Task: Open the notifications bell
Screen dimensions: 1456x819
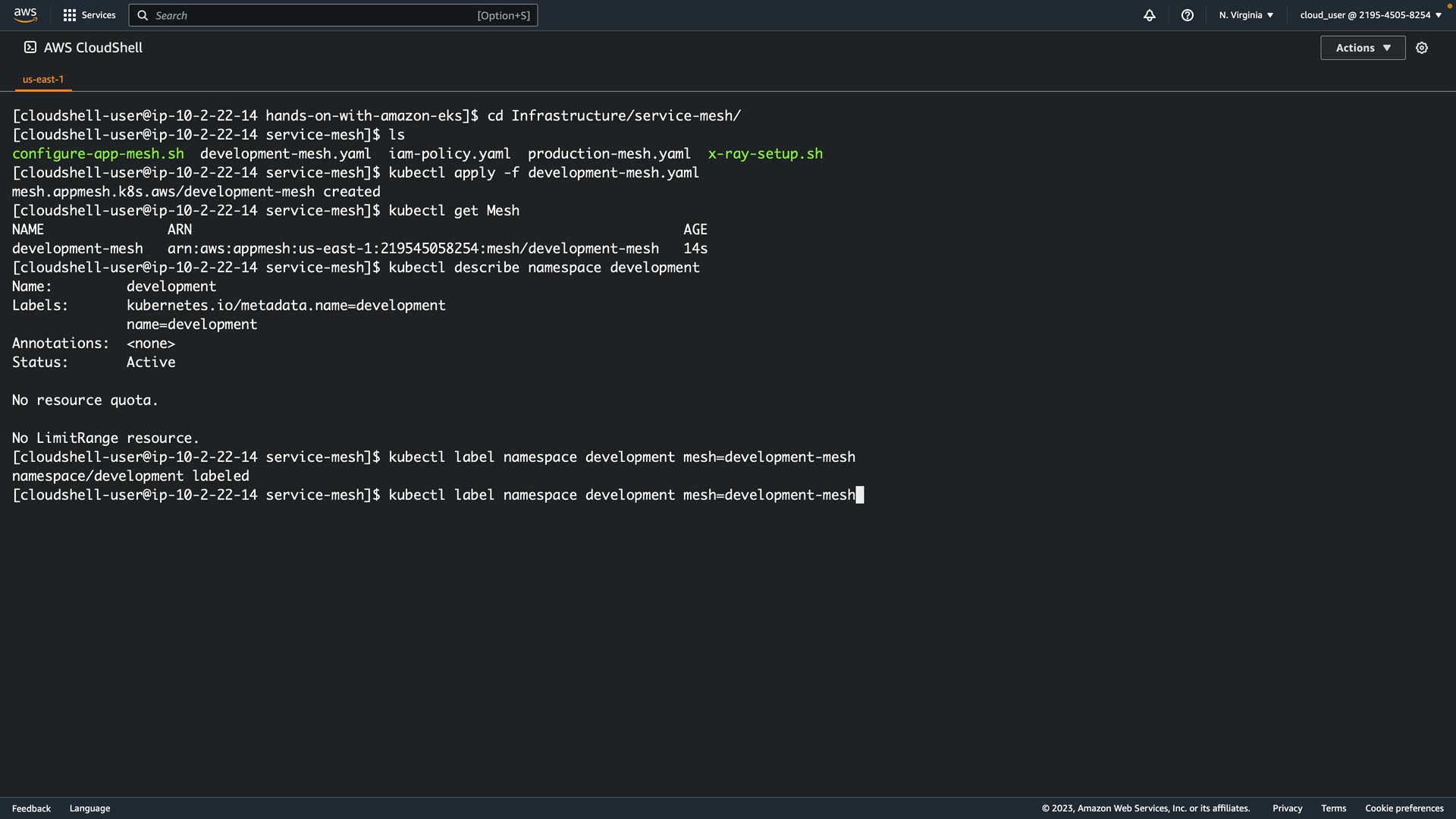Action: click(x=1150, y=15)
